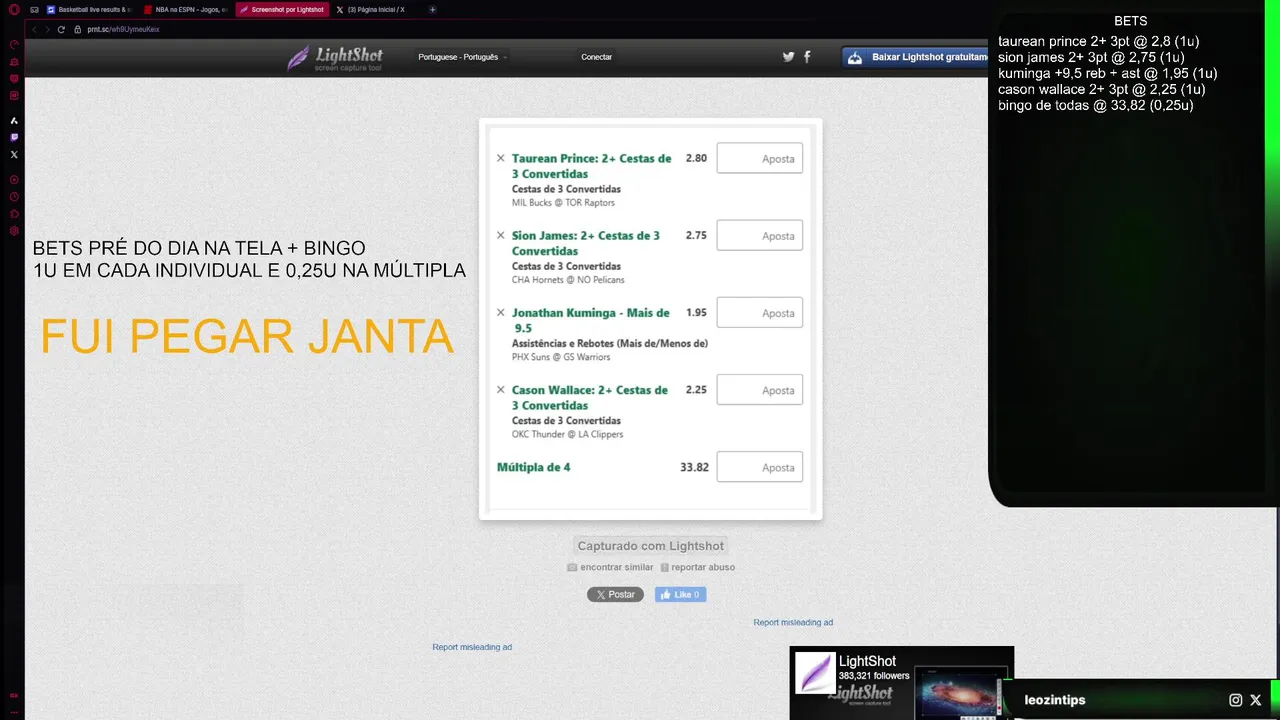
Task: Open a new browser tab
Action: (432, 9)
